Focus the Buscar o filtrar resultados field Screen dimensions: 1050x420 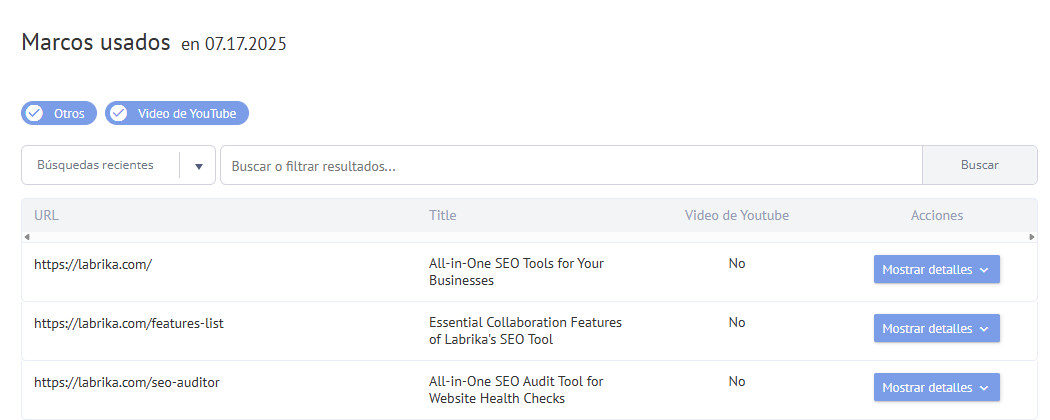point(571,165)
